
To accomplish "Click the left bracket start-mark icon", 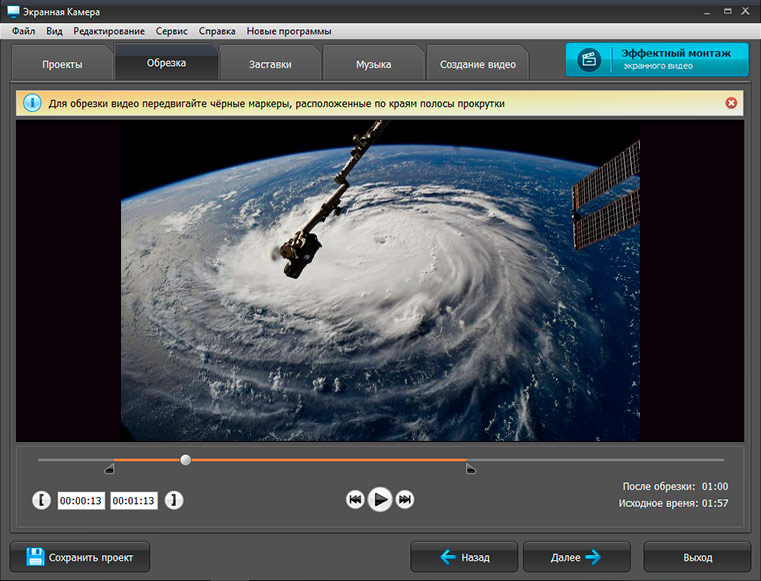I will click(x=41, y=500).
